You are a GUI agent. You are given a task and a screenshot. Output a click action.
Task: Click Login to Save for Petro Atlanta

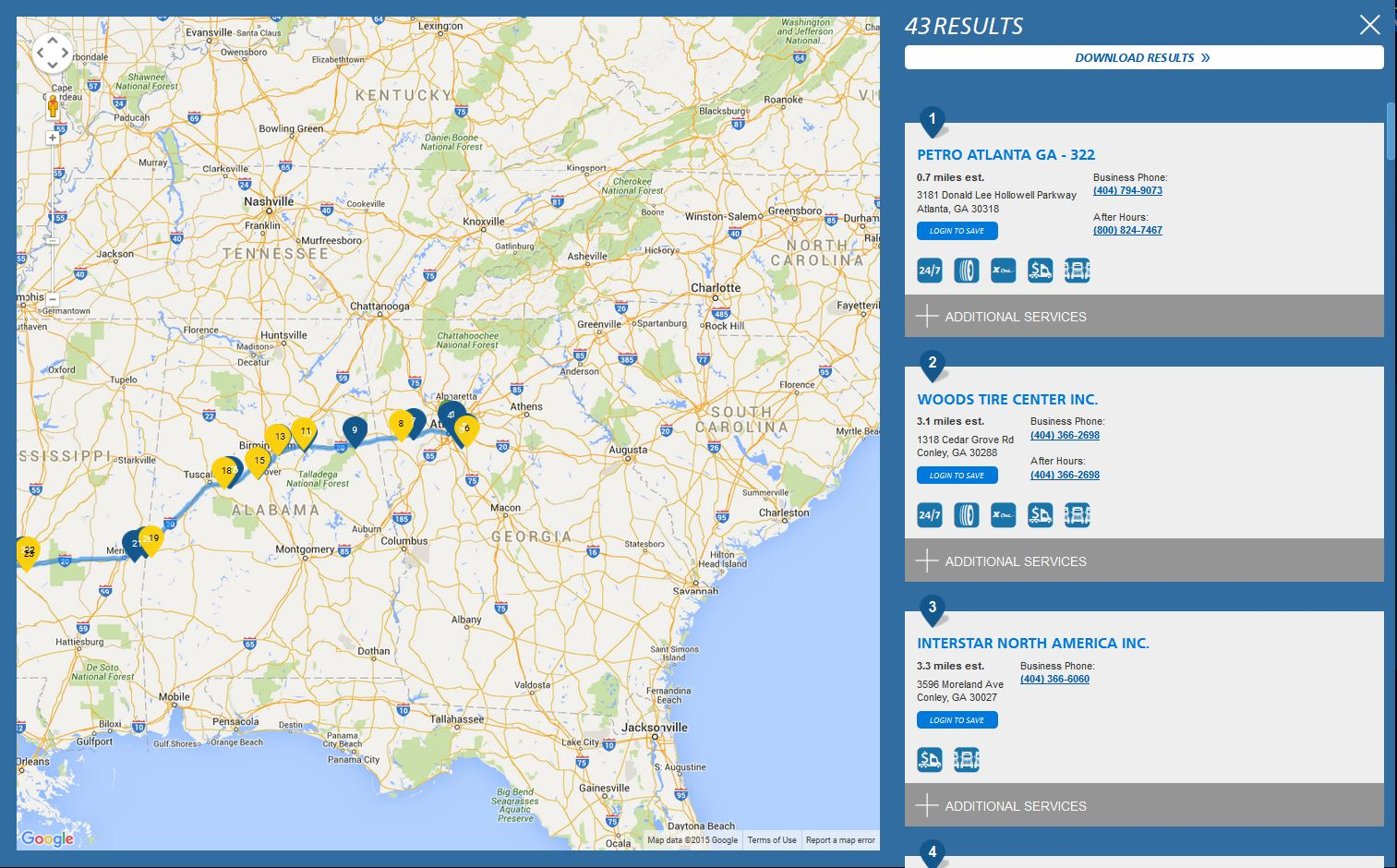(x=957, y=230)
